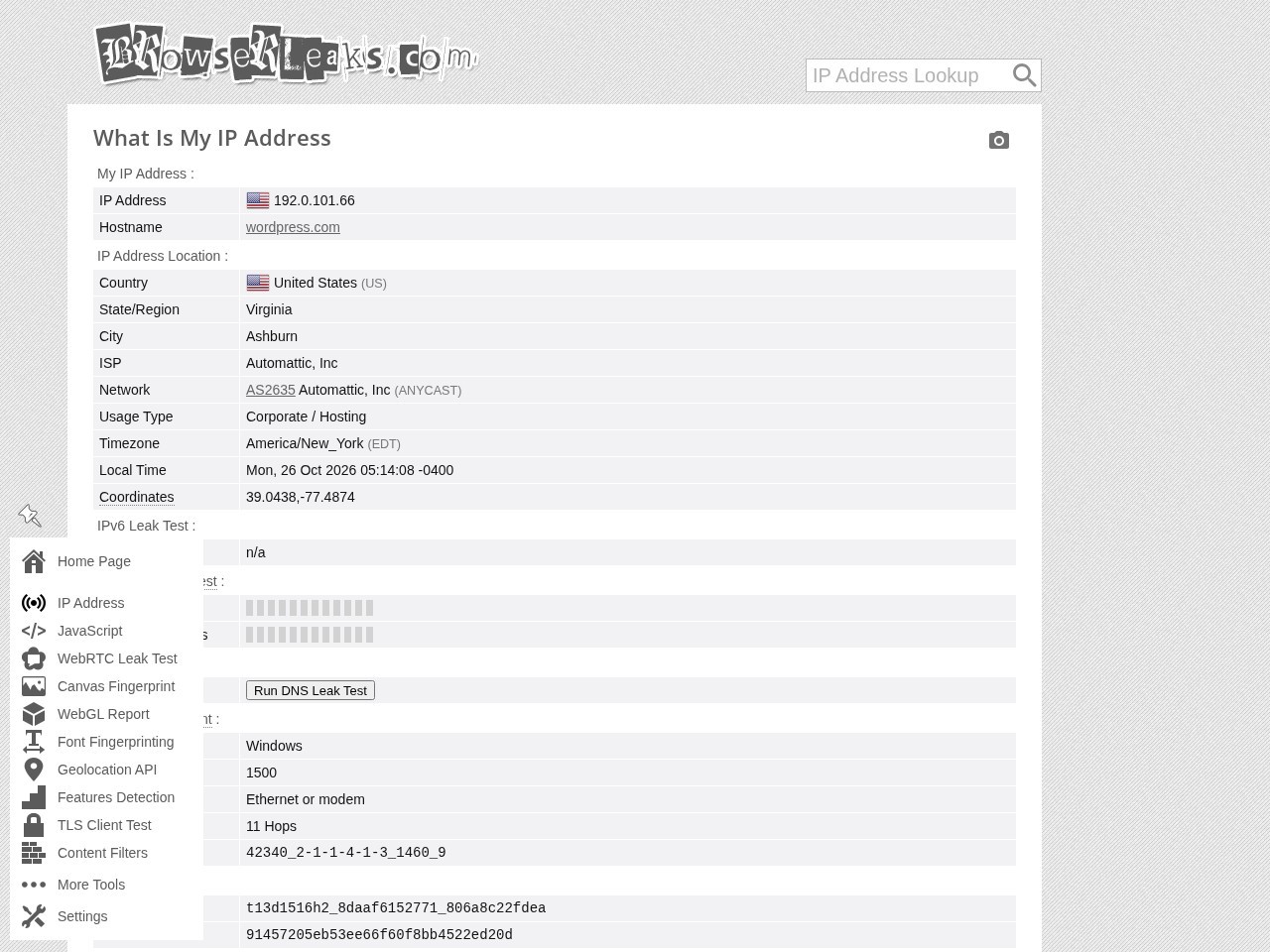Click the 11 Hops value

(271, 826)
